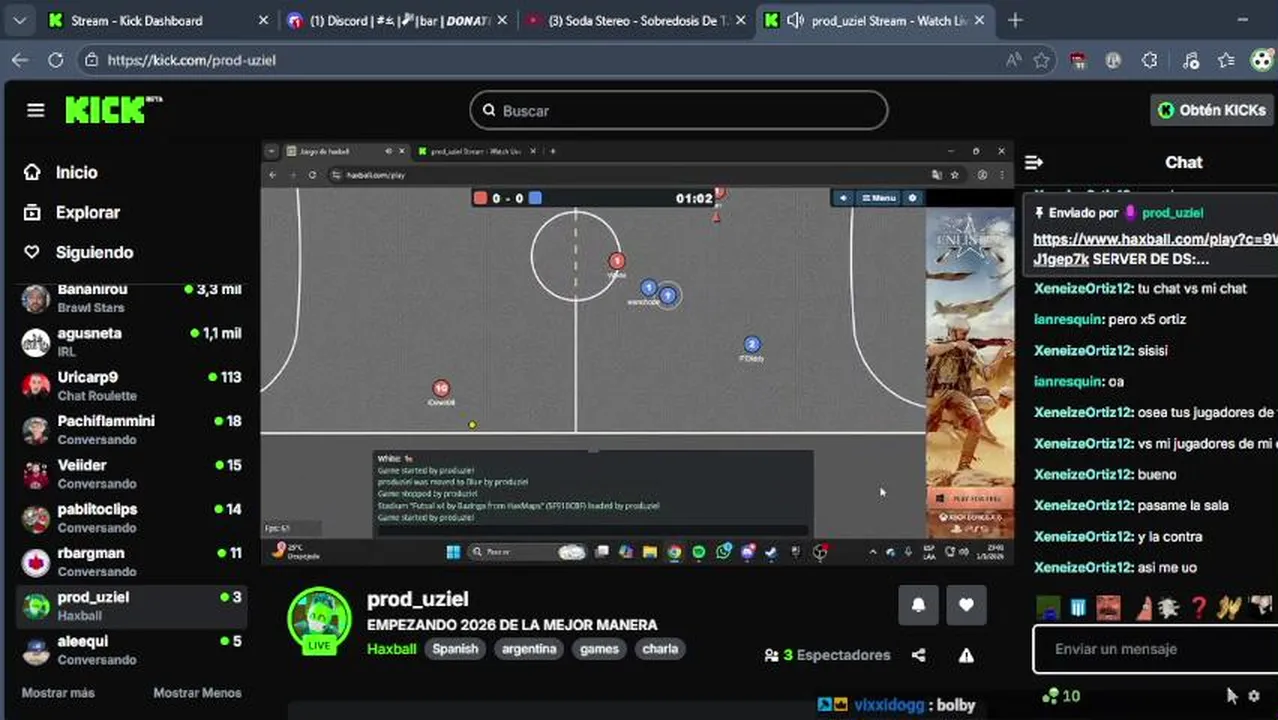Click the Buscar search field
The image size is (1278, 720).
(x=678, y=110)
